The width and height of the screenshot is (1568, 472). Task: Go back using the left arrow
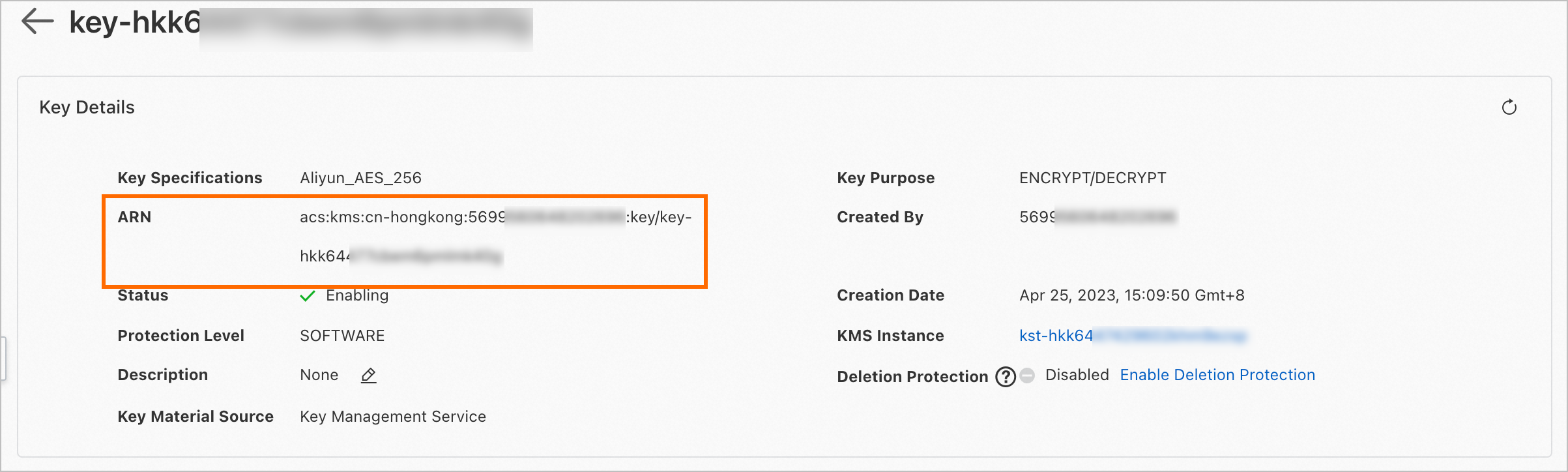(x=37, y=22)
